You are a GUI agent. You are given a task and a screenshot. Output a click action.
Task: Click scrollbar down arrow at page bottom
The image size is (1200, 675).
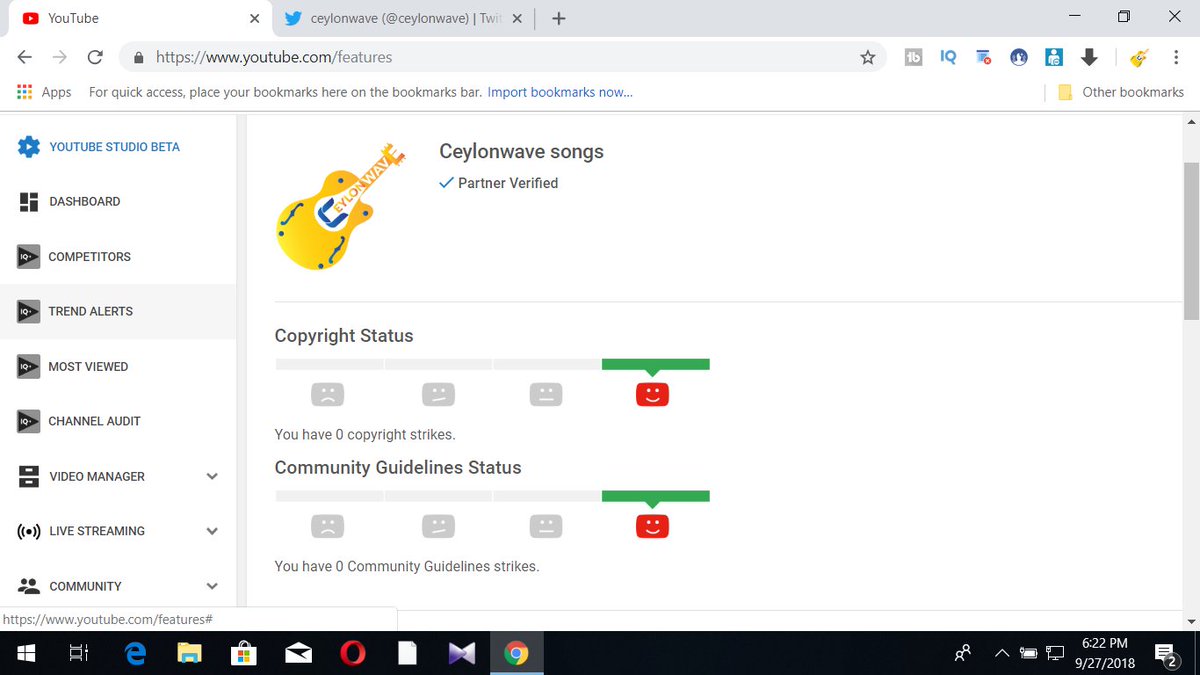(x=1191, y=621)
